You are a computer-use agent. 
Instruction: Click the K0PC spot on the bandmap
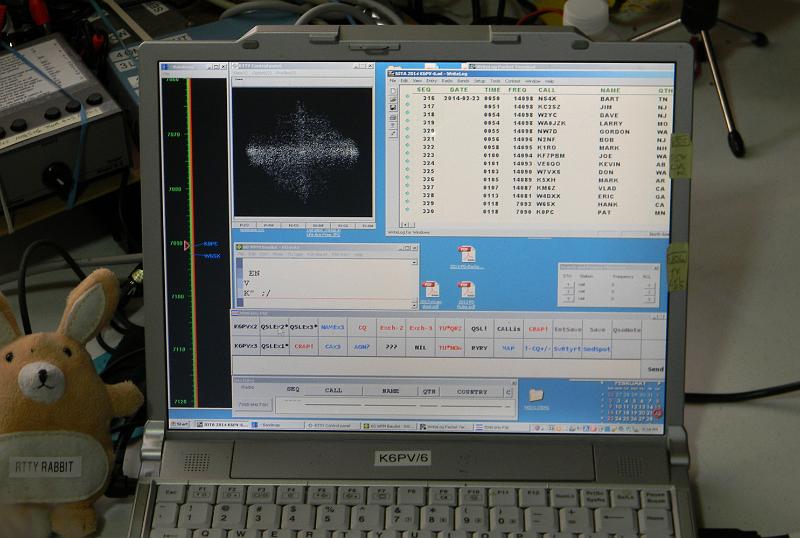[211, 244]
